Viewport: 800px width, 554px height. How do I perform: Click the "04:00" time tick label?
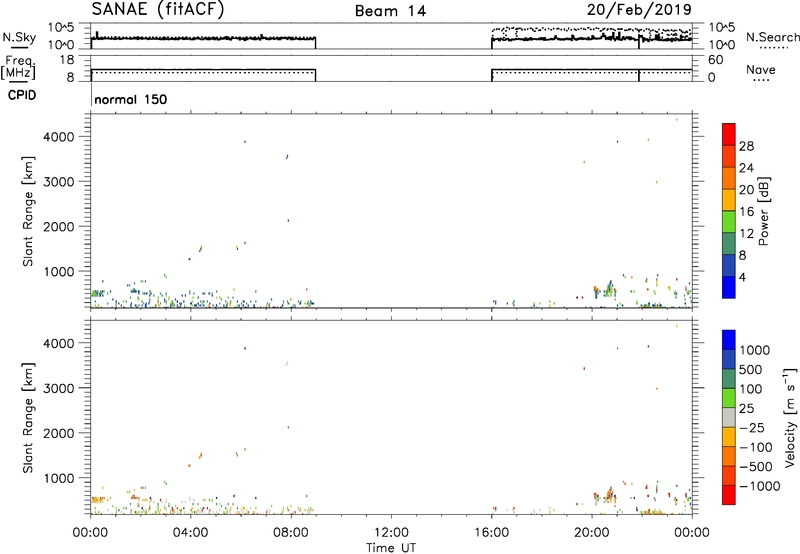coord(190,533)
